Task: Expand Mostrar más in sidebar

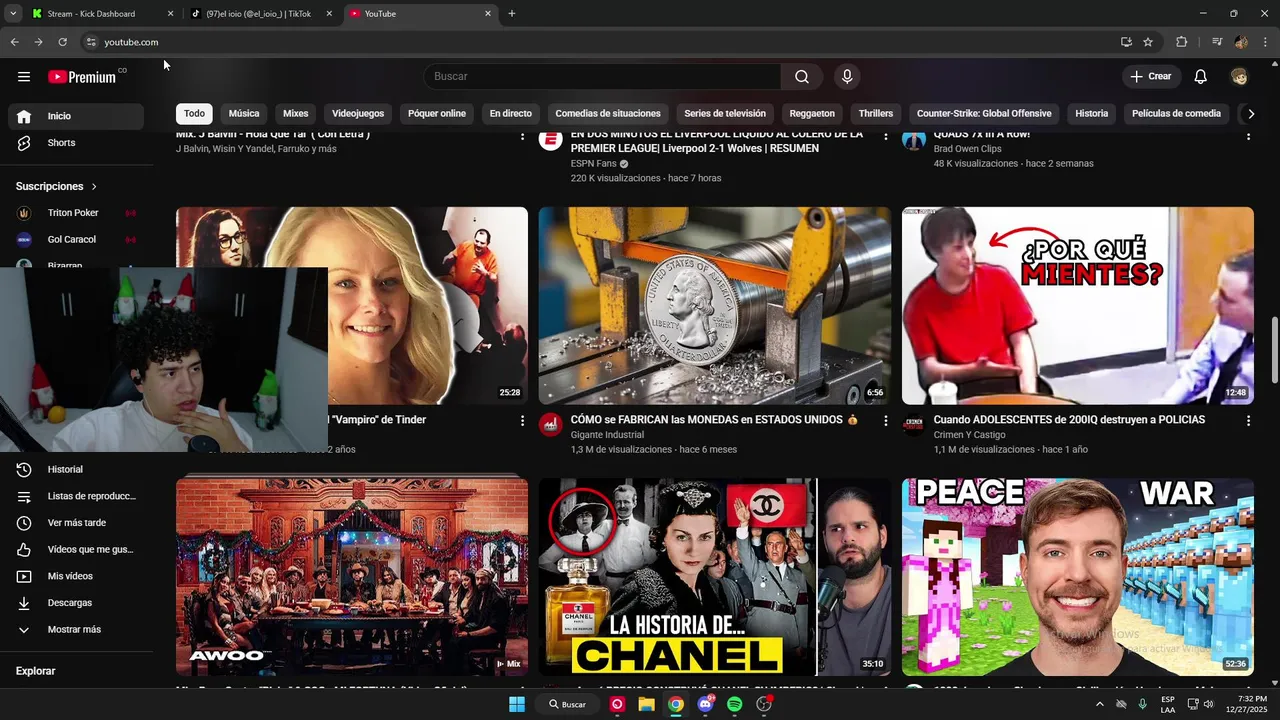Action: (76, 630)
